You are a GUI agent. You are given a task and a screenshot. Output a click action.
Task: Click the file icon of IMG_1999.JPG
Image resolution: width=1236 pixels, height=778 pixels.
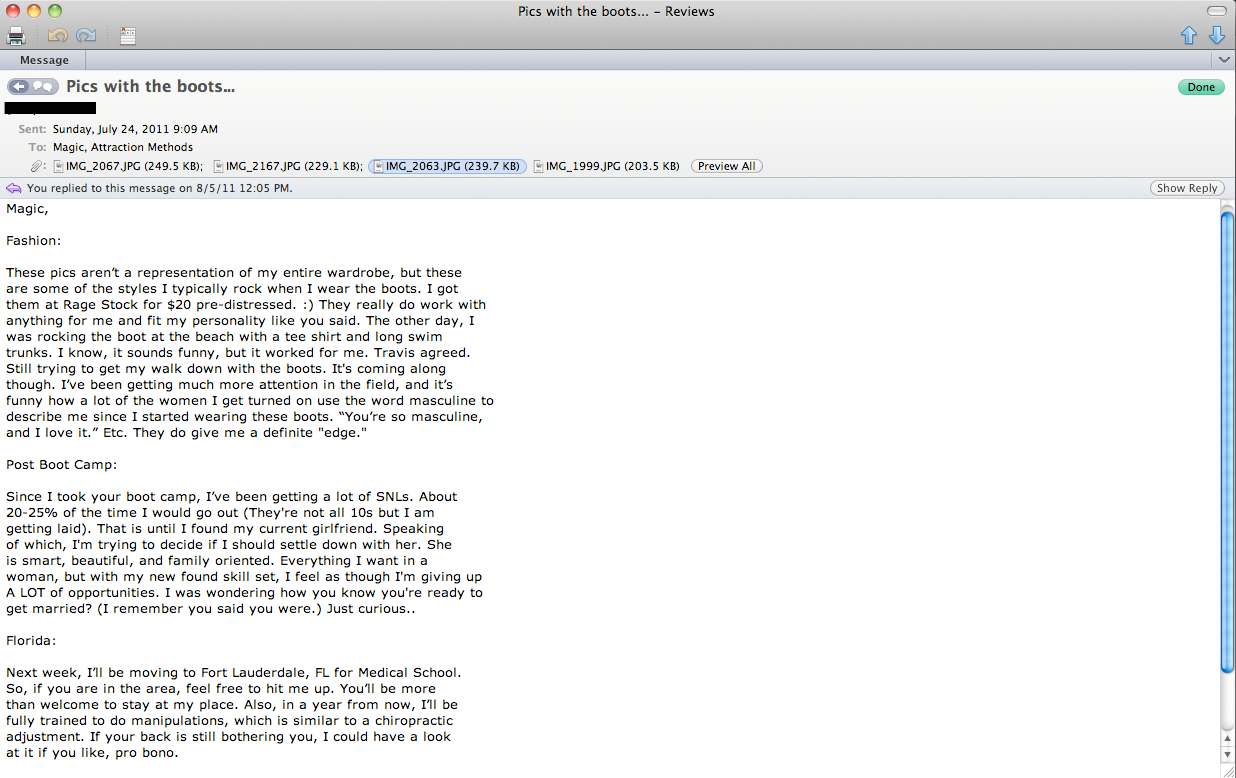539,166
